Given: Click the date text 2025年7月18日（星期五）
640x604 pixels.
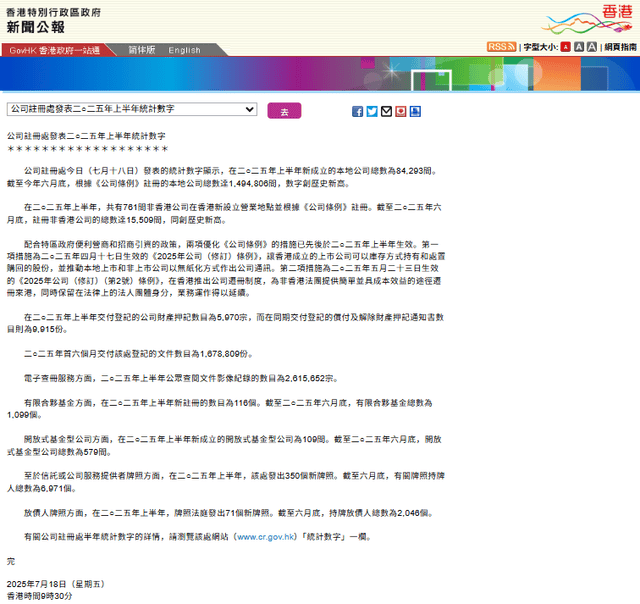Looking at the screenshot, I should pyautogui.click(x=56, y=584).
